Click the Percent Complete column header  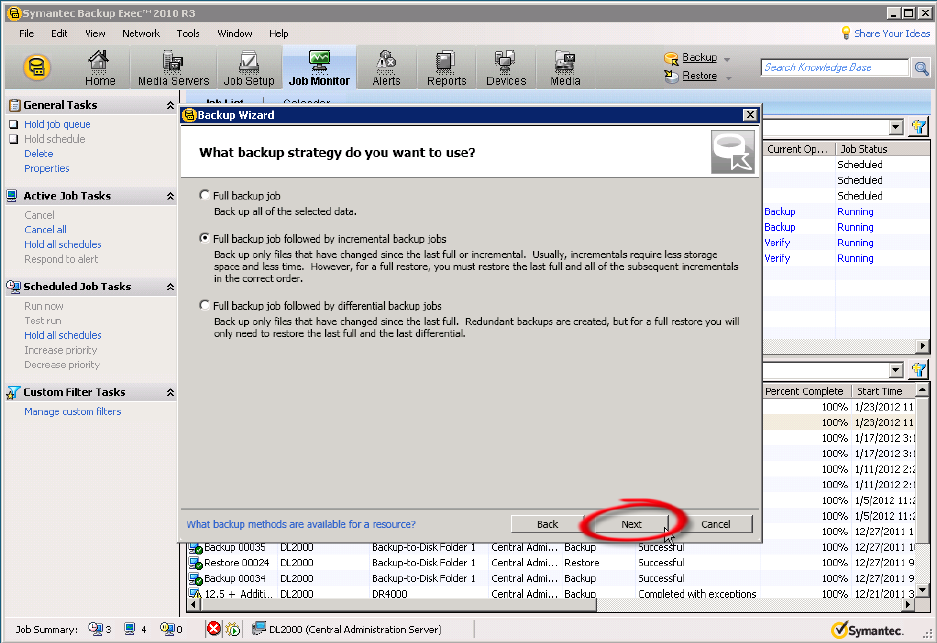pos(806,391)
